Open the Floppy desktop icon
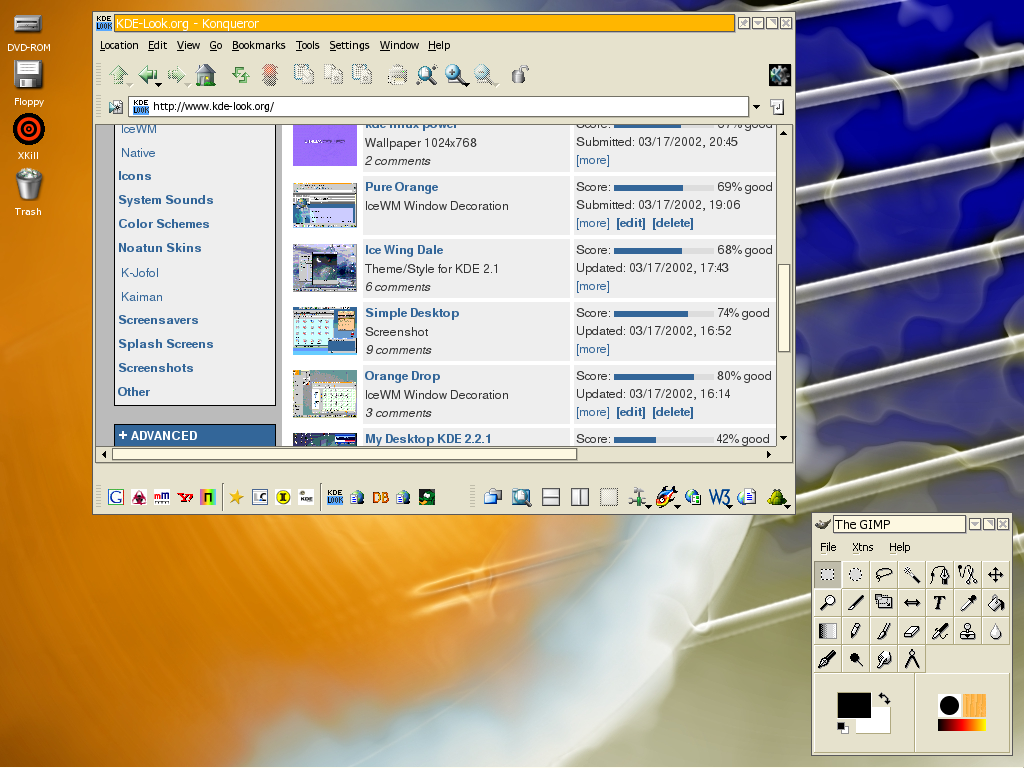The width and height of the screenshot is (1024, 768). click(x=28, y=83)
